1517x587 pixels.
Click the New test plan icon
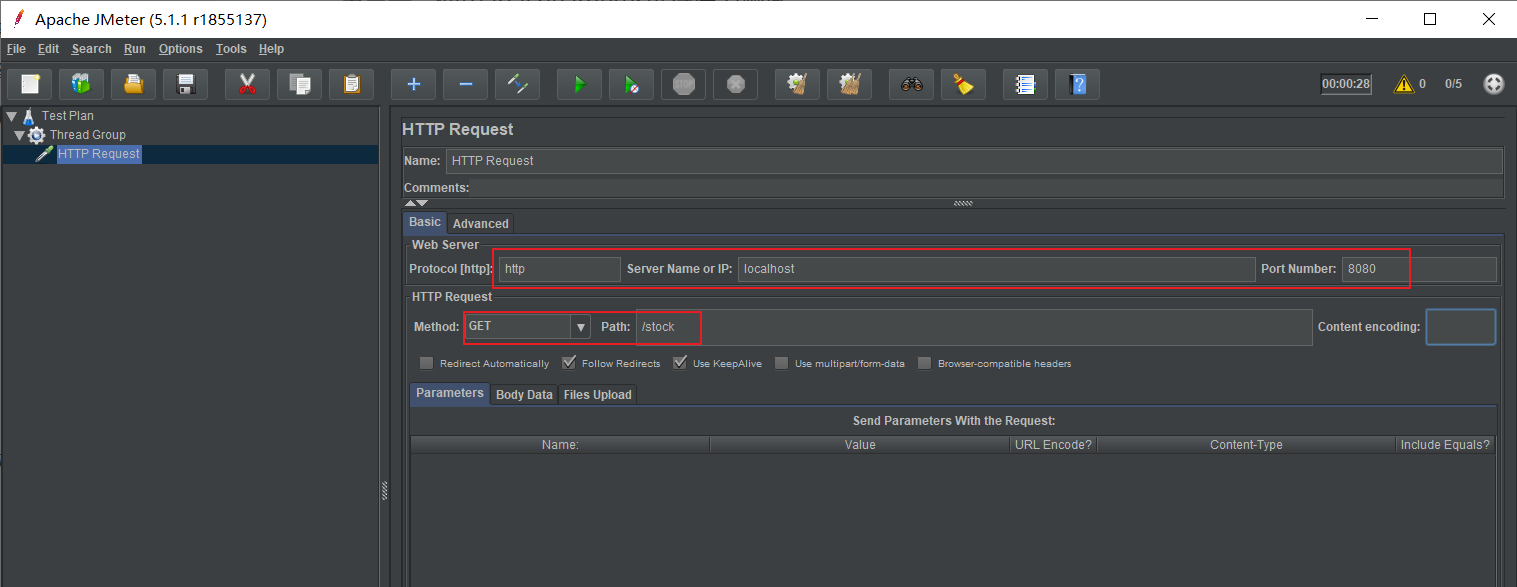[x=30, y=84]
